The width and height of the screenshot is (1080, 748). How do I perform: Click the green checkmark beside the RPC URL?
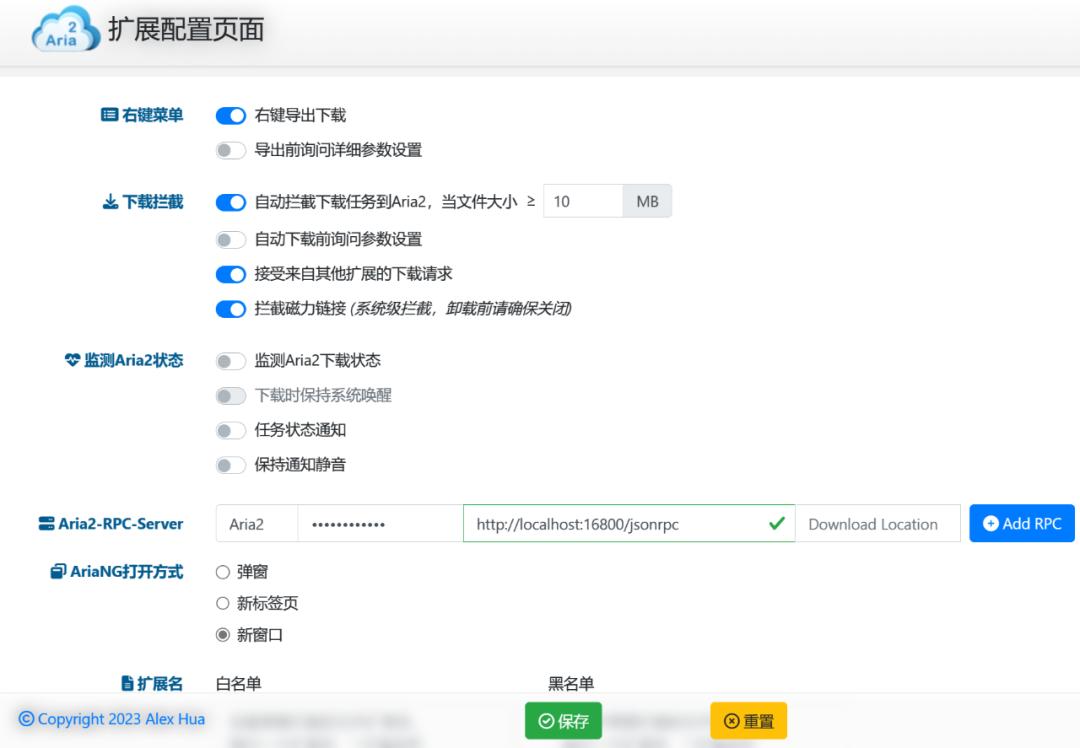778,523
